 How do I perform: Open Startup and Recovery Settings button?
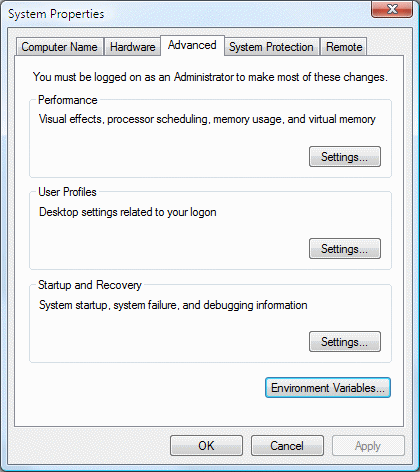point(345,341)
